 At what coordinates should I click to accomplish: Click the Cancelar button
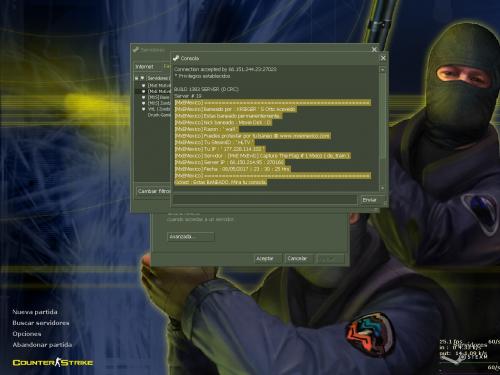[x=299, y=259]
